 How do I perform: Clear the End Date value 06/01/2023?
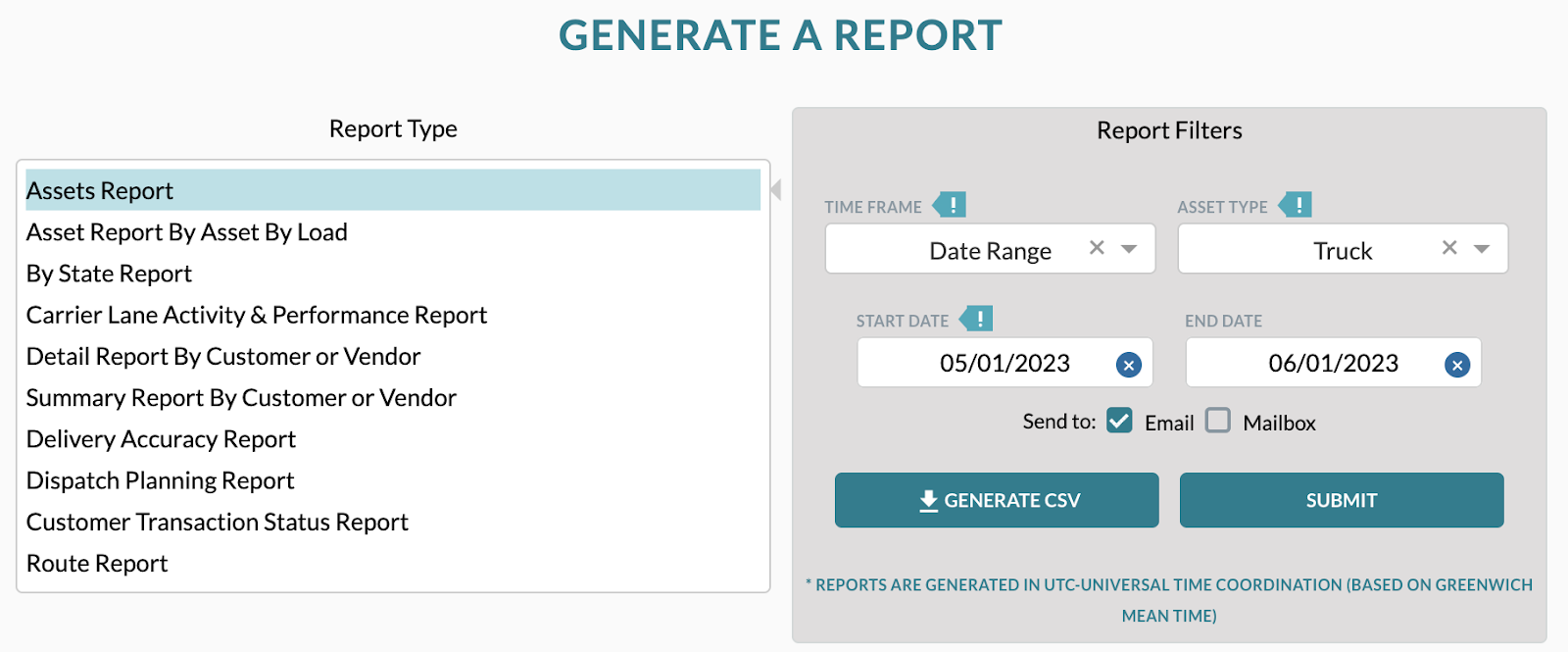point(1457,365)
